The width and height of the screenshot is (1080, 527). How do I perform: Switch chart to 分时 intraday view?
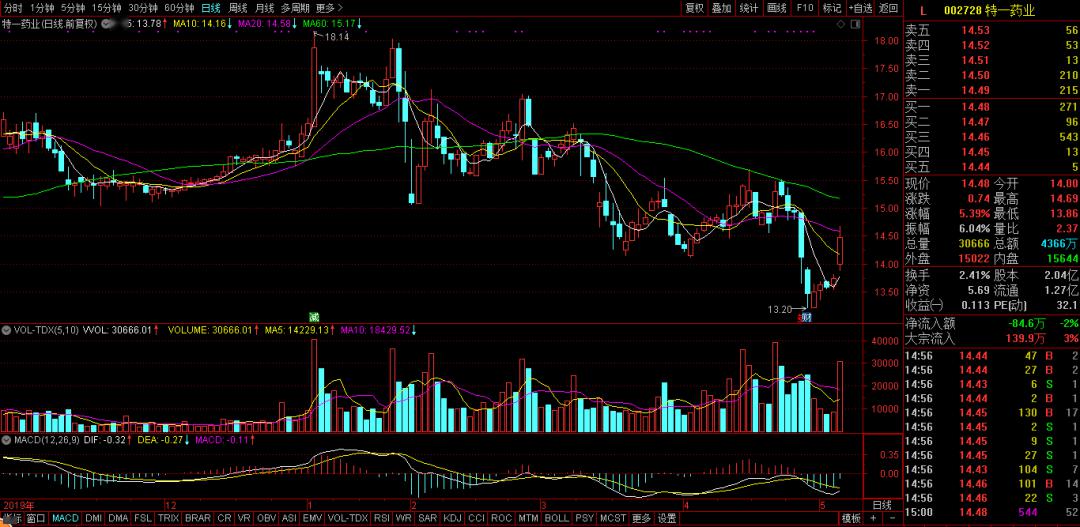tap(12, 8)
